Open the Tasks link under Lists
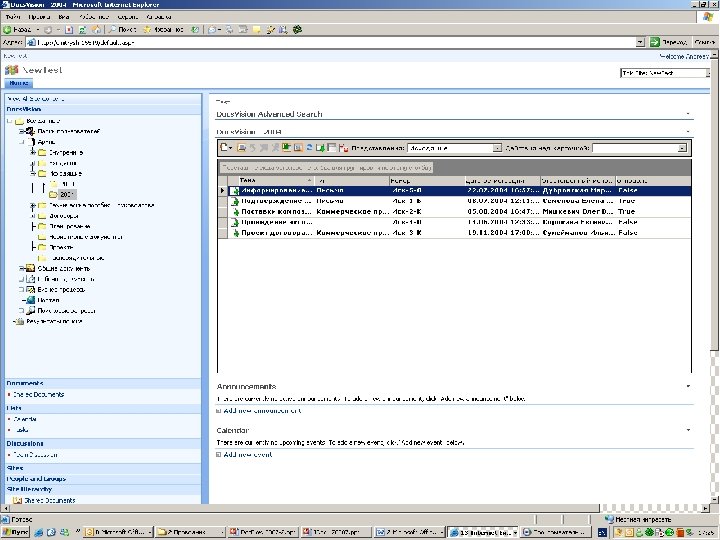 [21, 430]
